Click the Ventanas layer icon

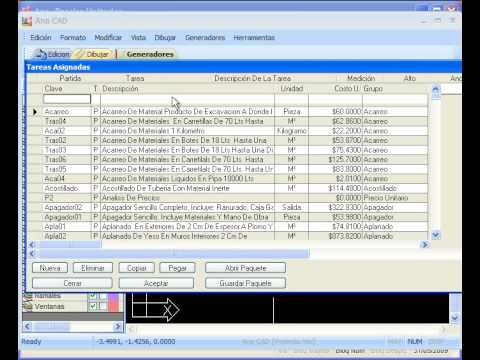28,306
